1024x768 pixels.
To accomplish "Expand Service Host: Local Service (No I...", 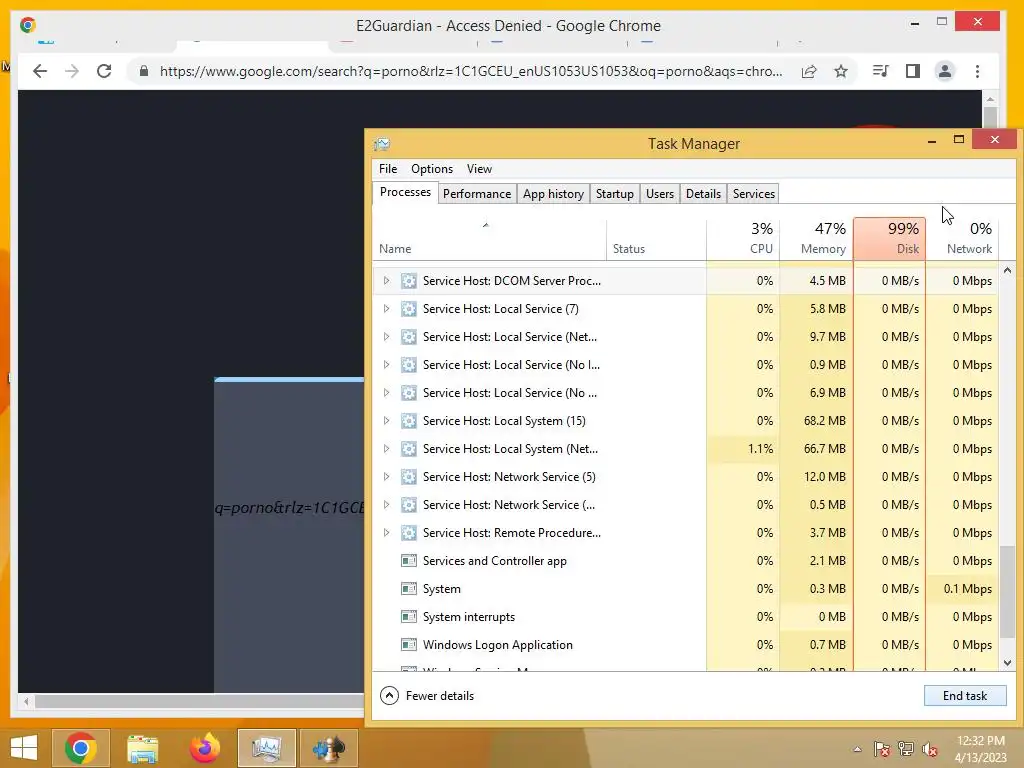I will pyautogui.click(x=387, y=364).
